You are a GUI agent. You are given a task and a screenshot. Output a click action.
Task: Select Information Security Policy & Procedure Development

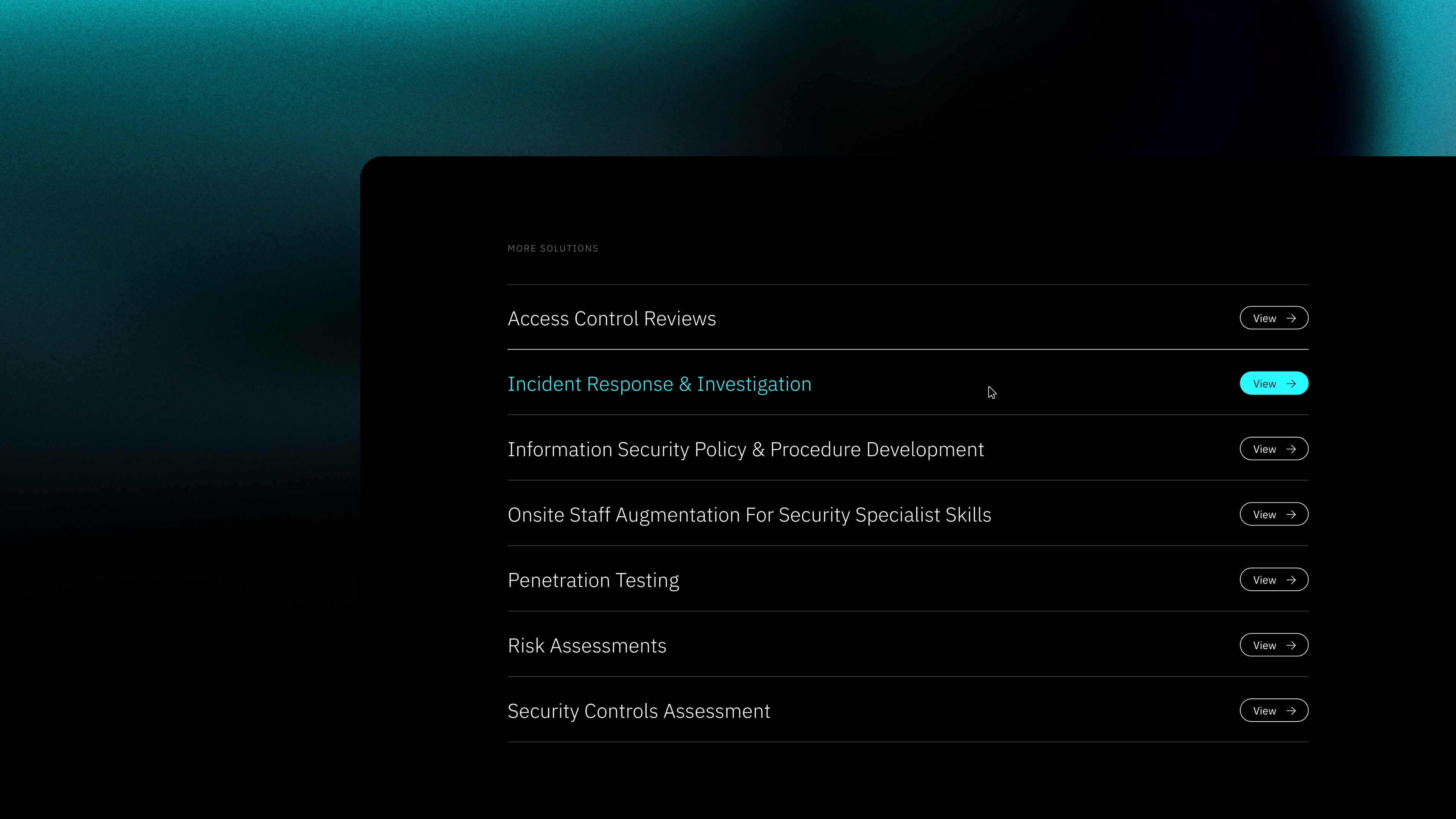[745, 450]
